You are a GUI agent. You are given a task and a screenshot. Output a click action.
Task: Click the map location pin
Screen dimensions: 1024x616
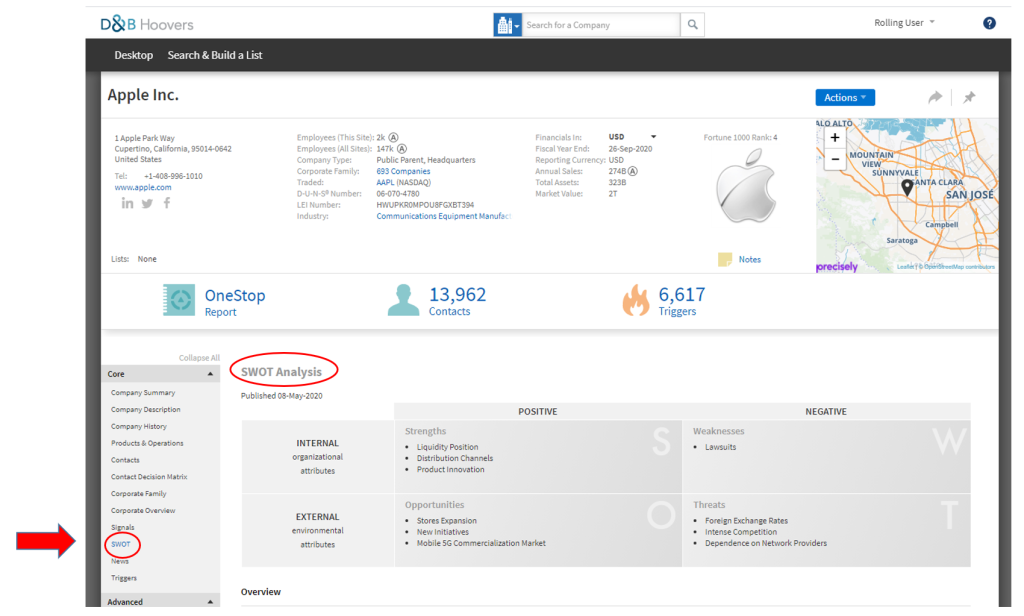pos(907,188)
